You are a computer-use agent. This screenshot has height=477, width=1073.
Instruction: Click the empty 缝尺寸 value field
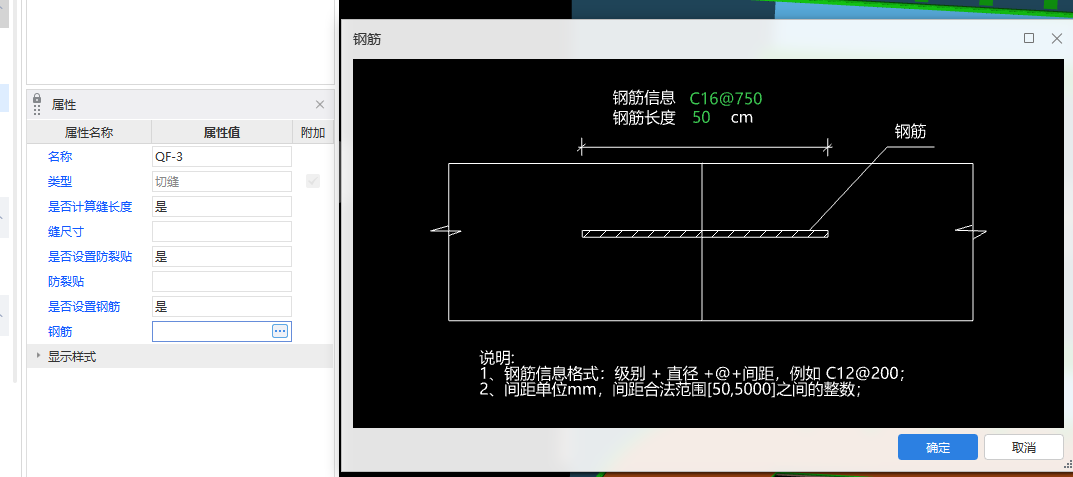(221, 231)
